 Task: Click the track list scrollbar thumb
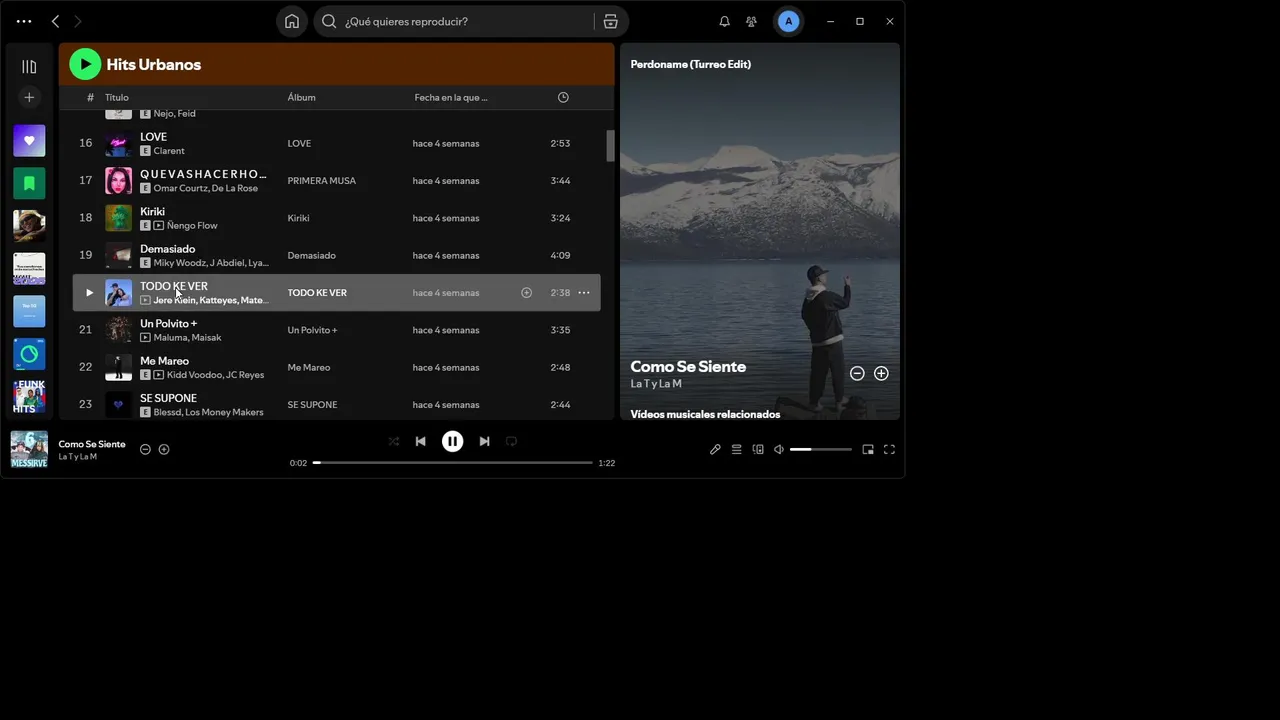pyautogui.click(x=610, y=146)
